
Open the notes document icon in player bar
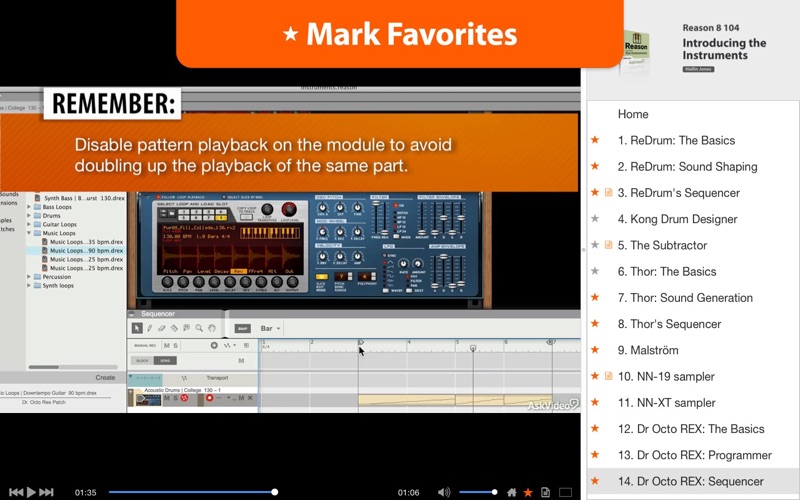point(545,492)
